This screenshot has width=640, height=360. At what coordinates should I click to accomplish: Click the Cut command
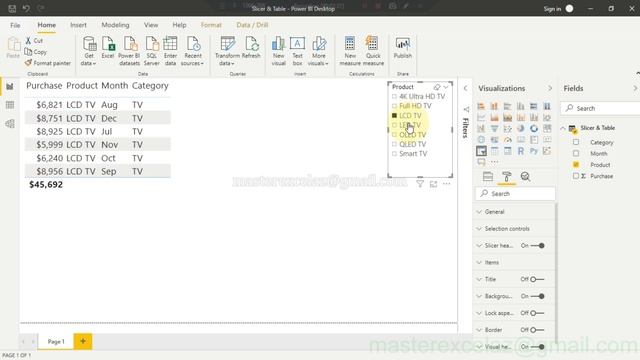pos(34,40)
